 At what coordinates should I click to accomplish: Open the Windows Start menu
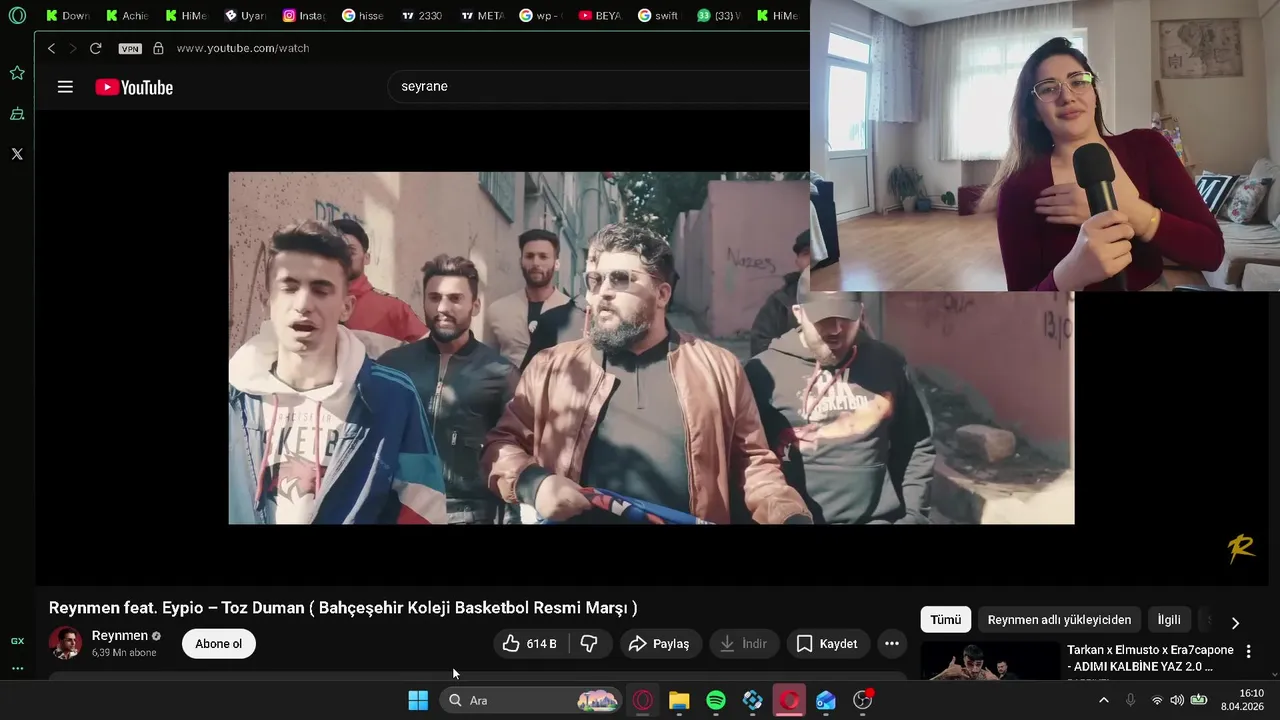point(418,700)
